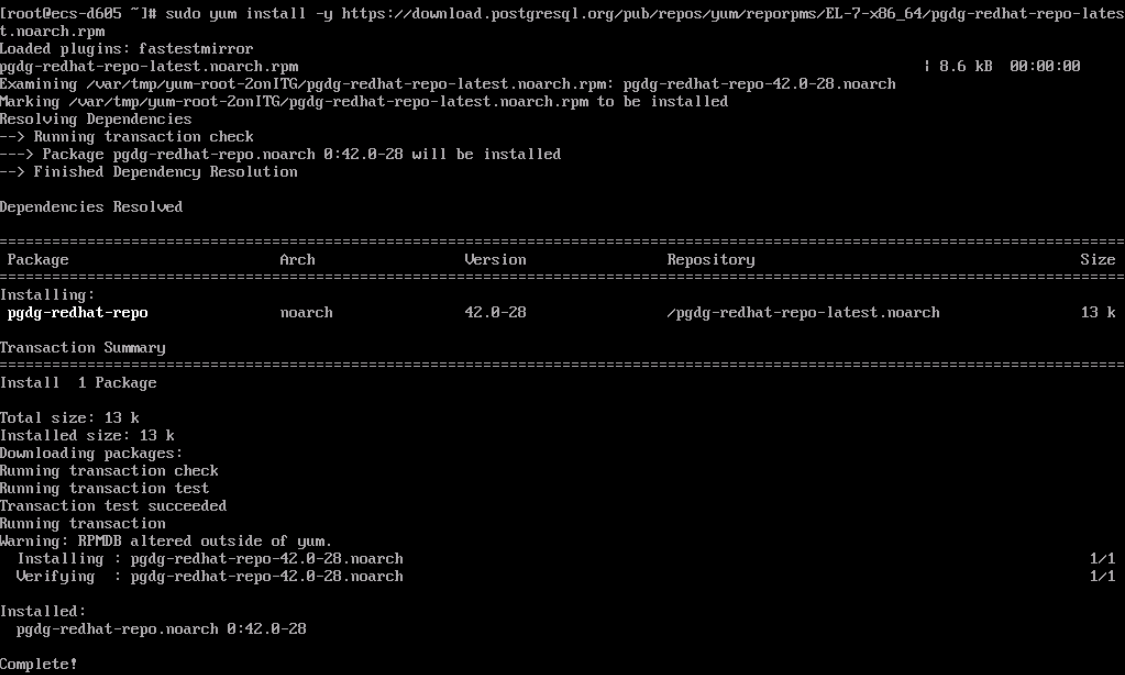
Task: Click 'Warning: RPMDB altered outside of yum.' line
Action: click(166, 541)
